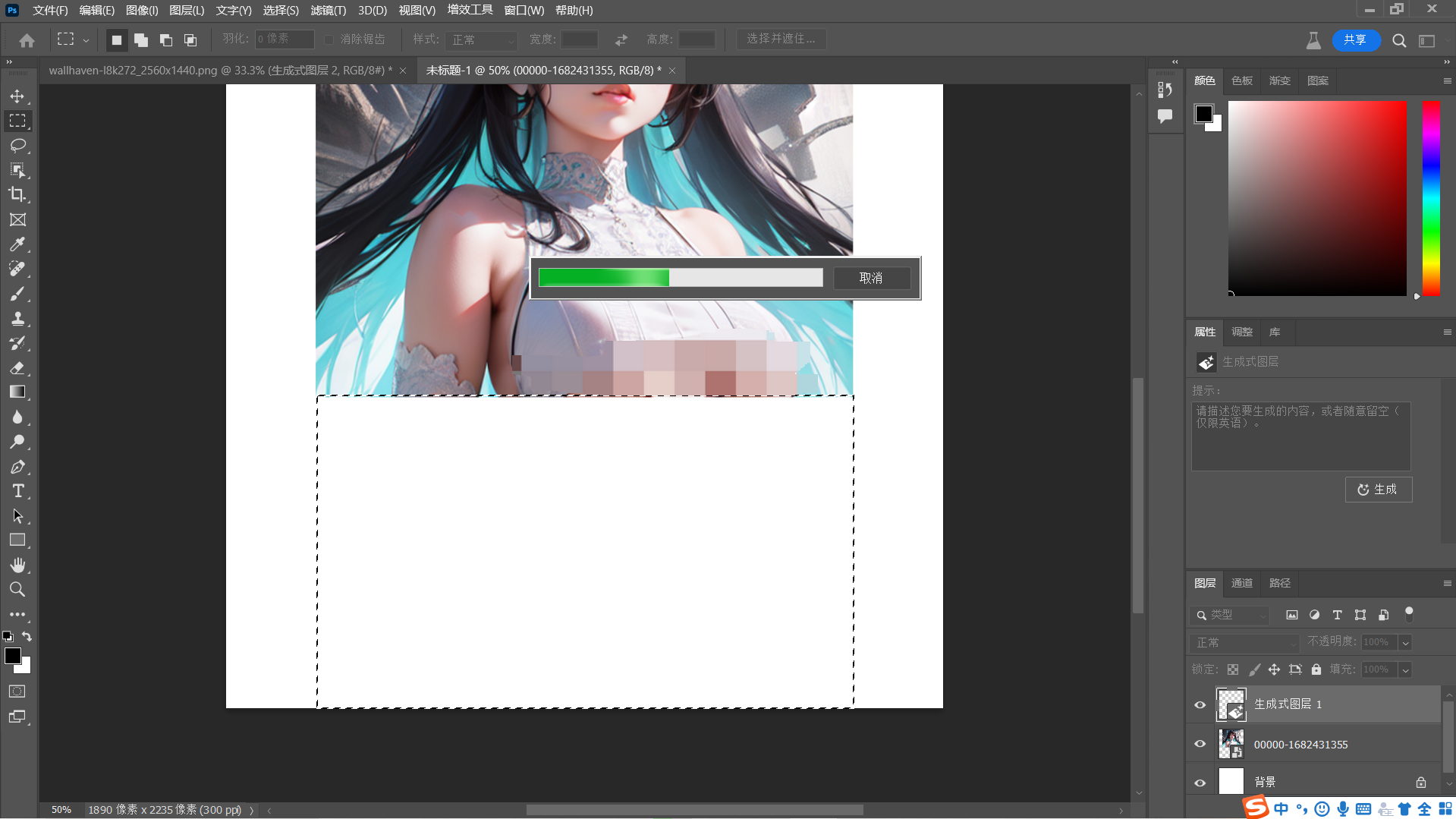Select the Hand tool
This screenshot has height=819, width=1456.
pos(17,565)
